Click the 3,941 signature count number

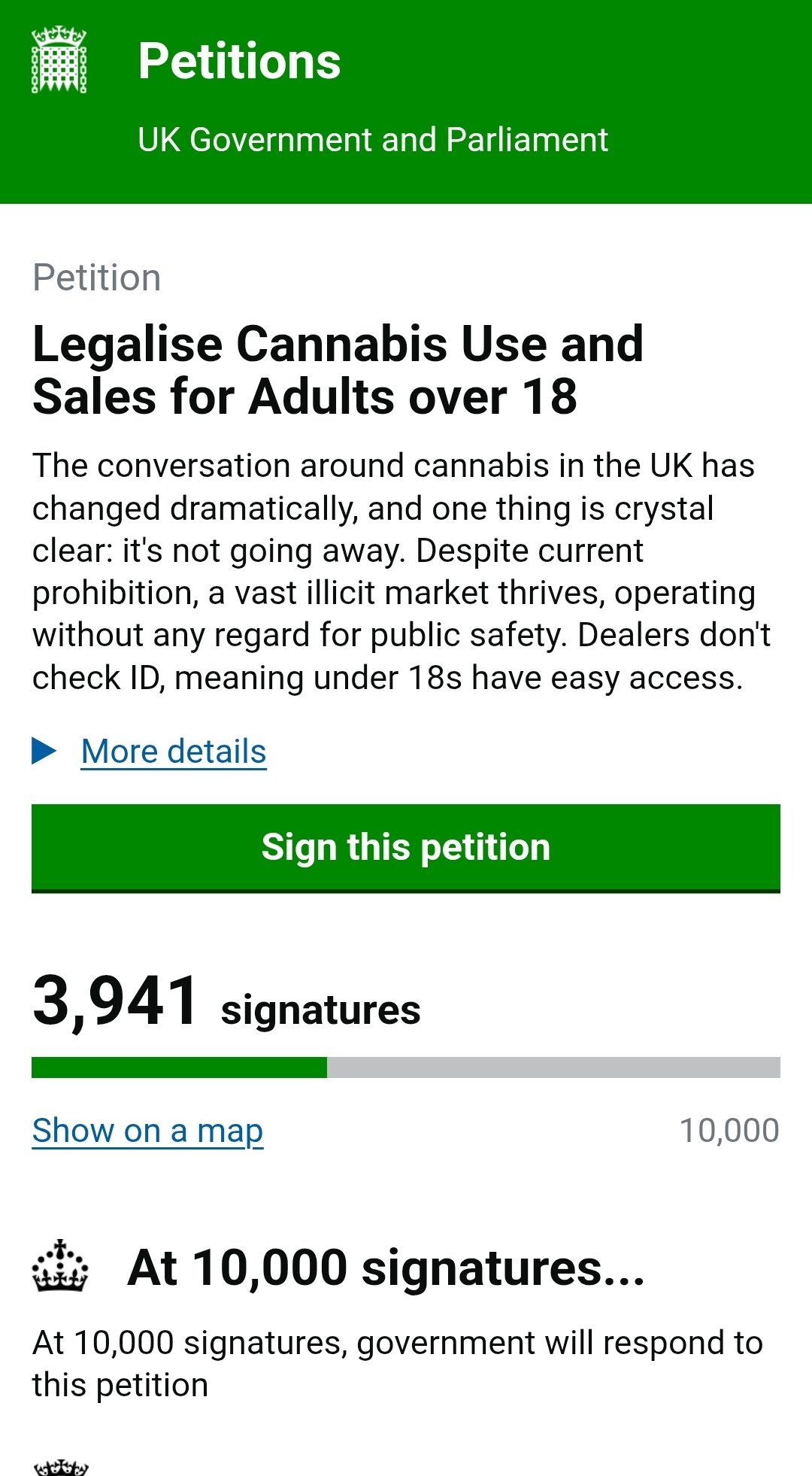115,1001
